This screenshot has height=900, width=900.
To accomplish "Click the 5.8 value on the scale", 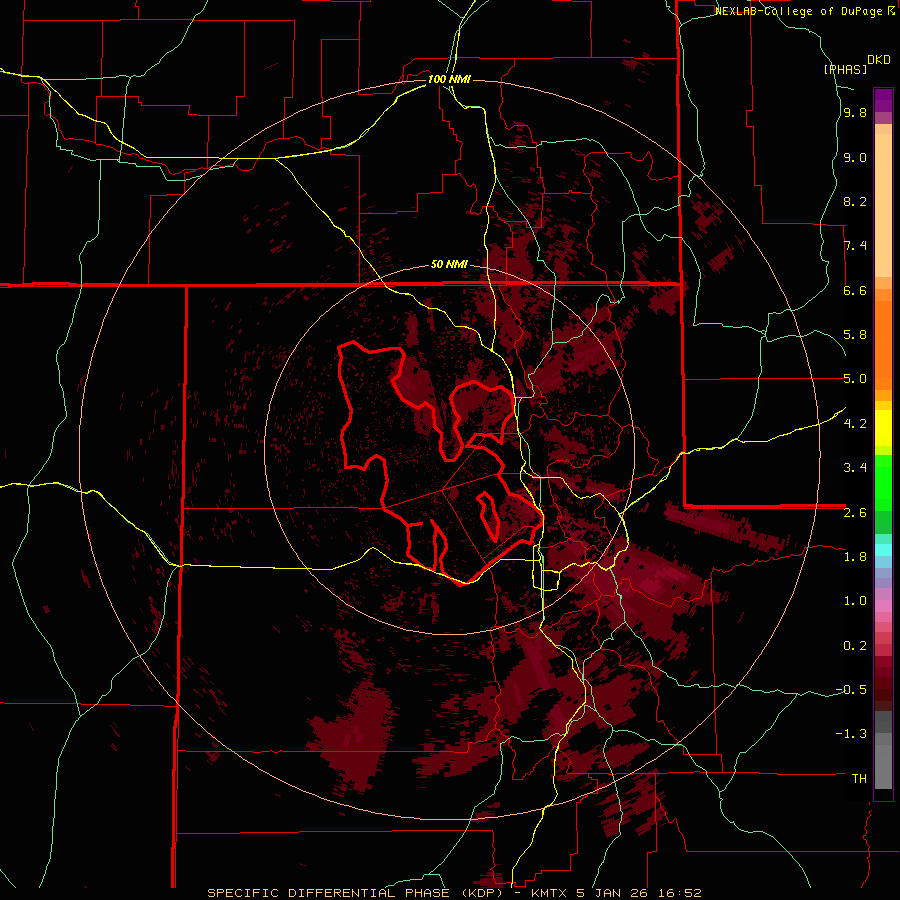I will pos(855,335).
